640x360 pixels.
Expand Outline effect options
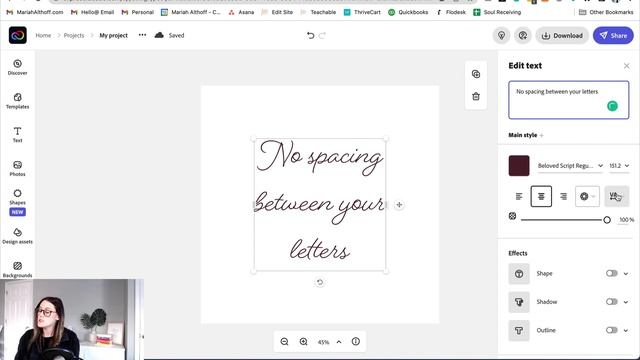point(626,331)
